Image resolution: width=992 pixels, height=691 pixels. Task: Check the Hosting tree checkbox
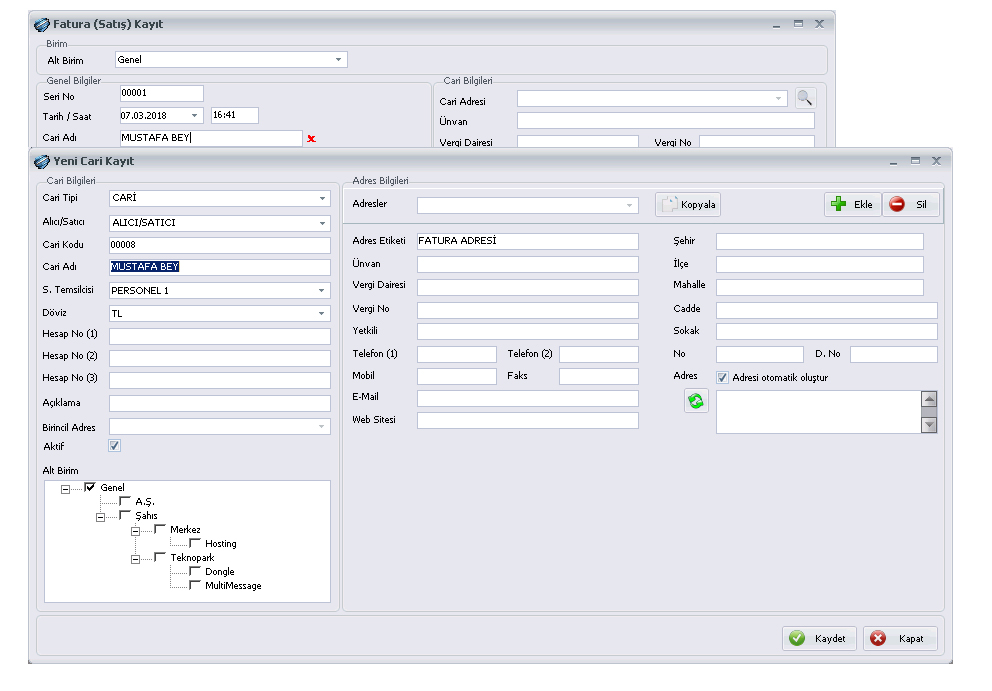coord(195,543)
